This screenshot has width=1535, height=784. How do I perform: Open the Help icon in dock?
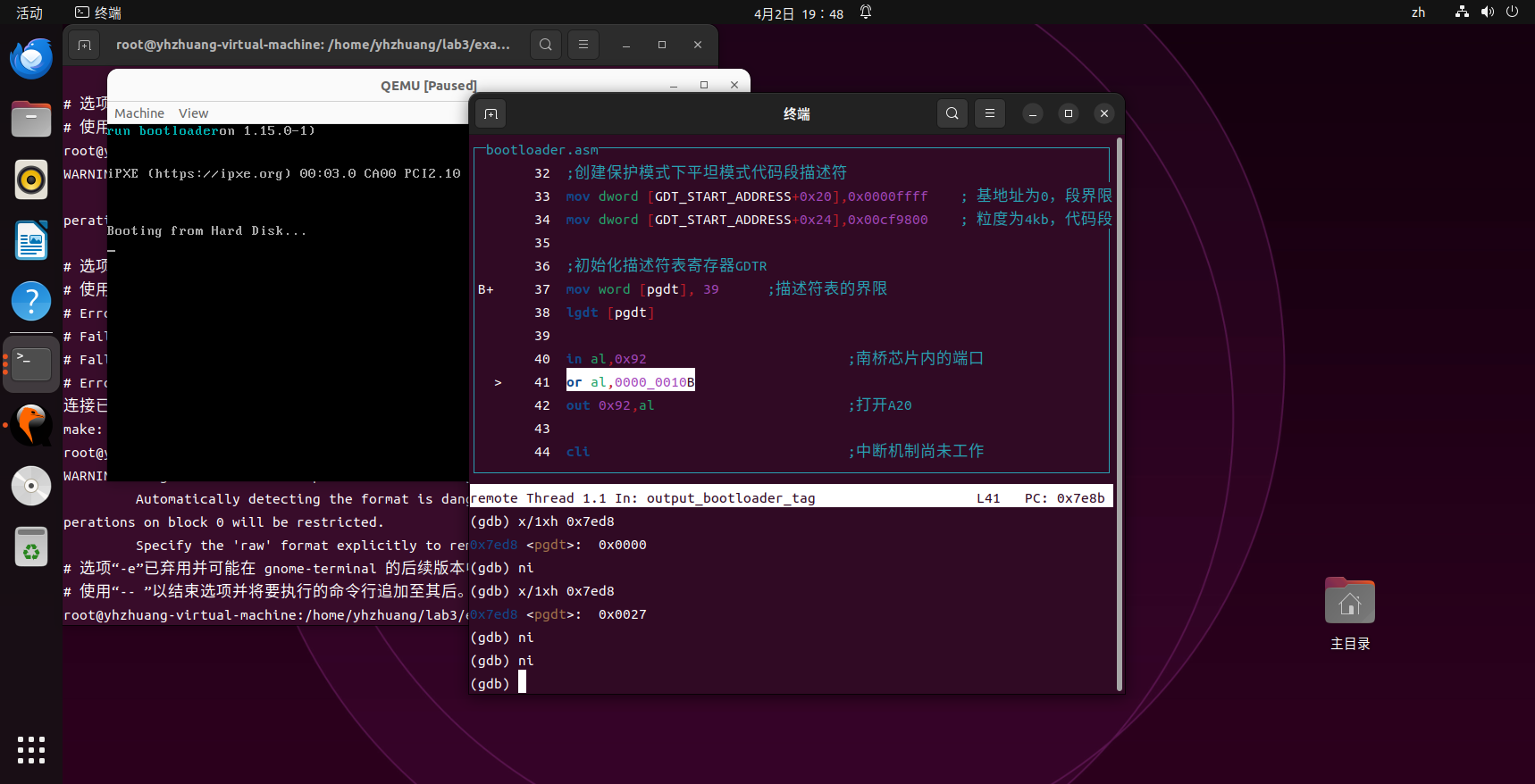point(31,301)
